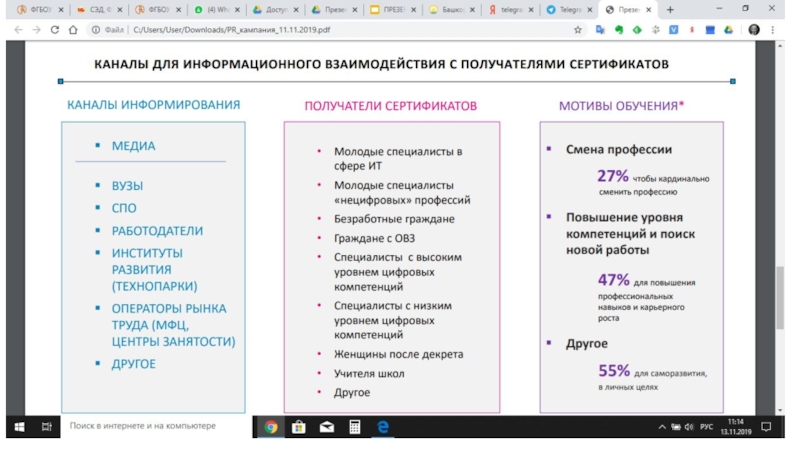
Task: Reload the PDF page
Action: coord(55,30)
